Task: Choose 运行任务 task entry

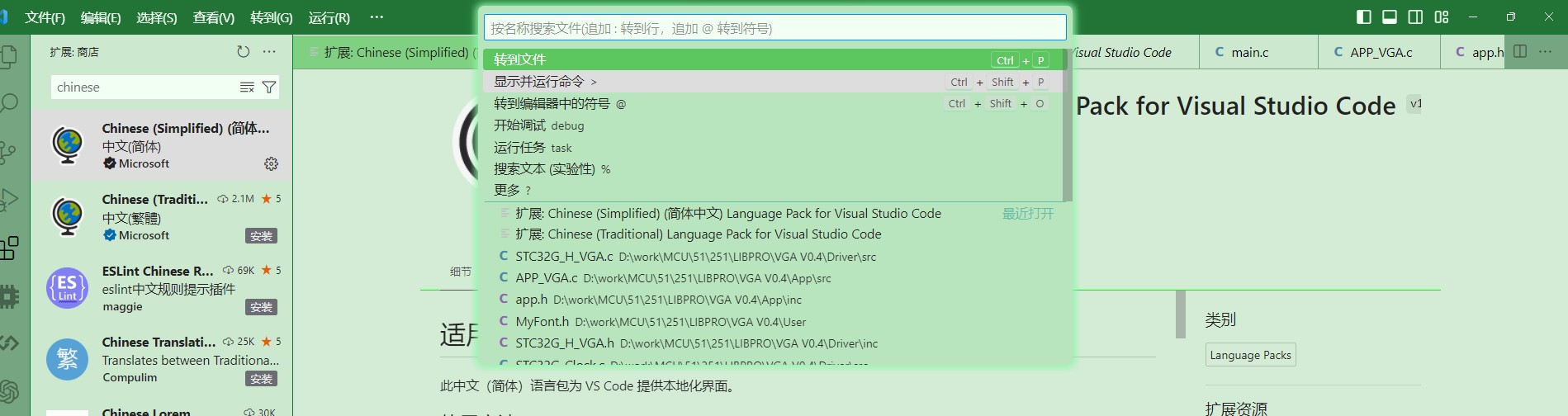Action: click(x=774, y=147)
